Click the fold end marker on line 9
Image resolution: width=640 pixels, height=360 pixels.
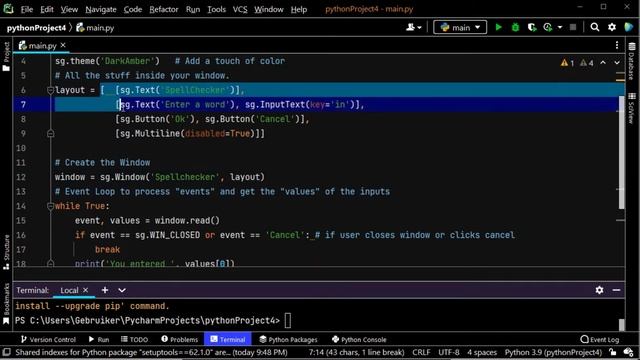51,133
